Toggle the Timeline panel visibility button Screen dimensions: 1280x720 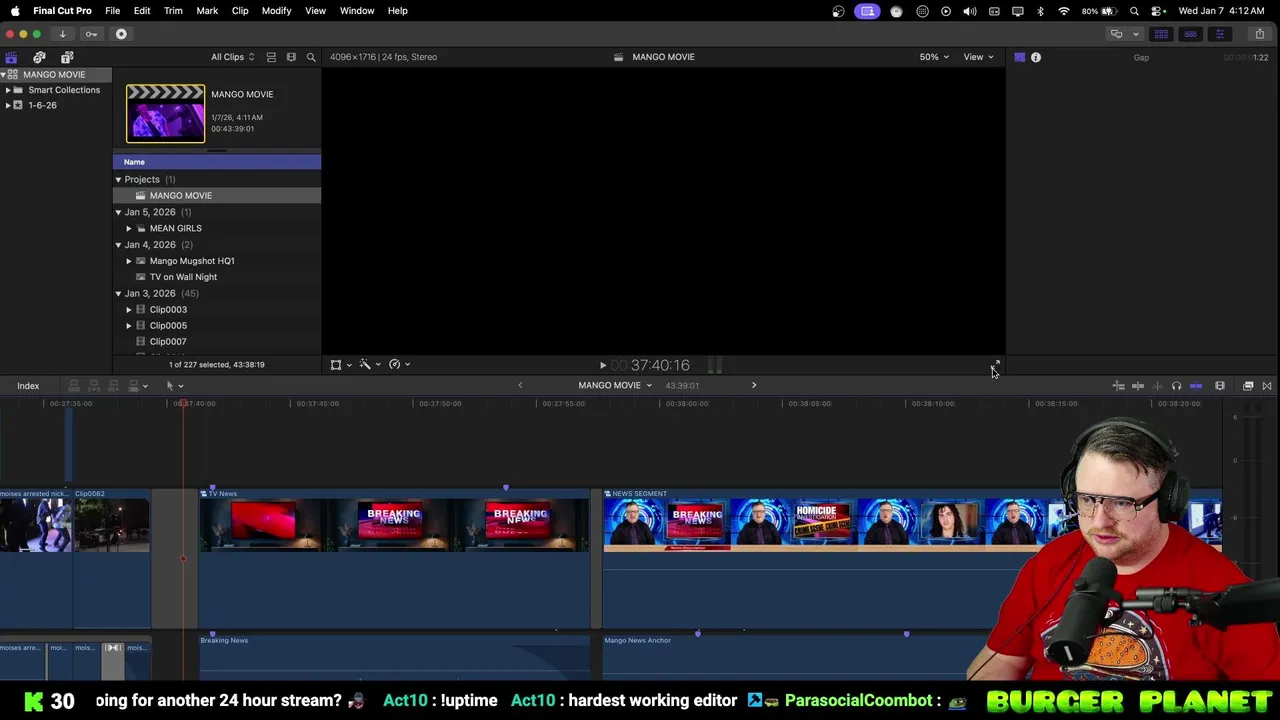click(1190, 34)
